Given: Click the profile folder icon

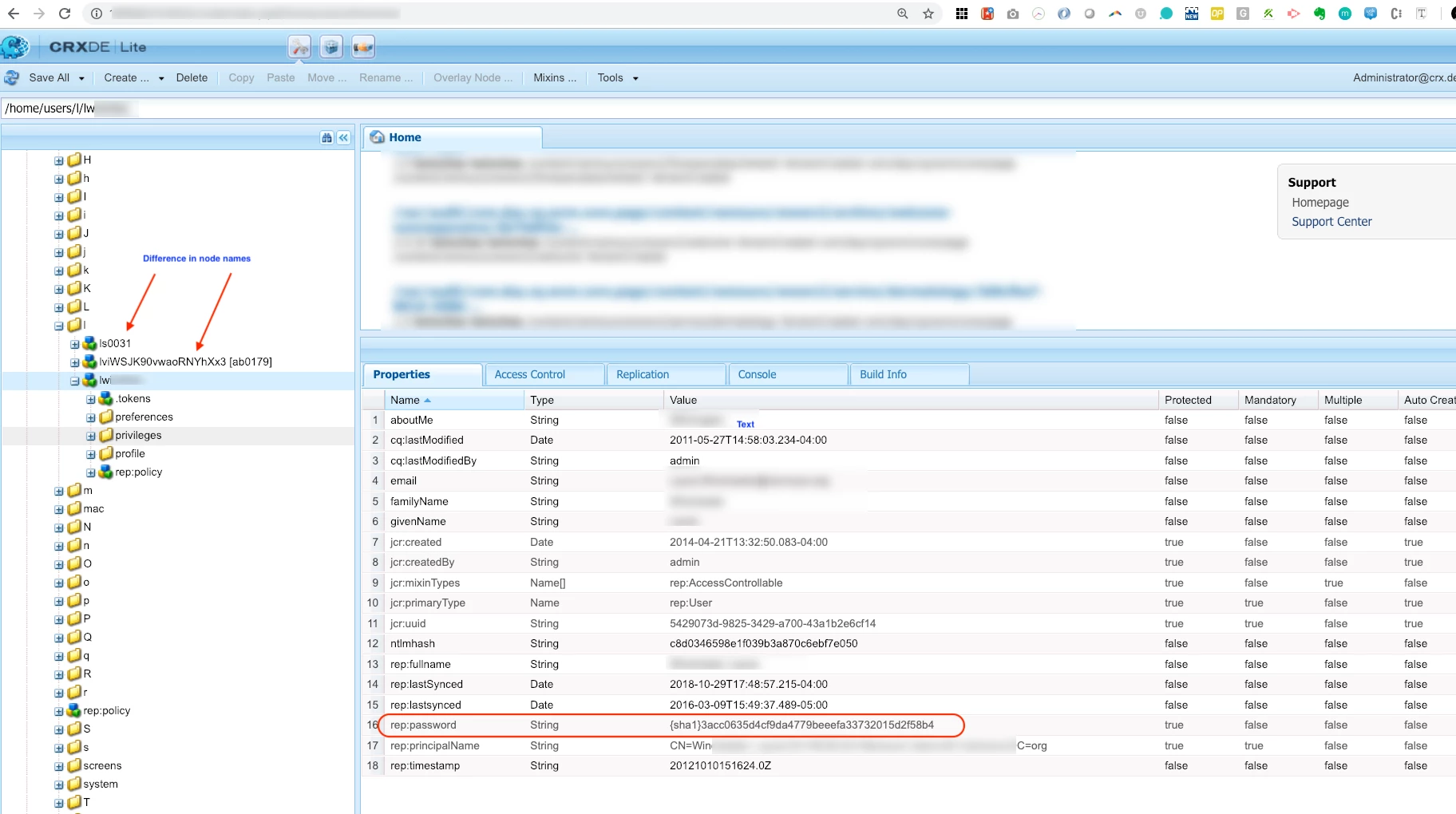Looking at the screenshot, I should coord(106,453).
